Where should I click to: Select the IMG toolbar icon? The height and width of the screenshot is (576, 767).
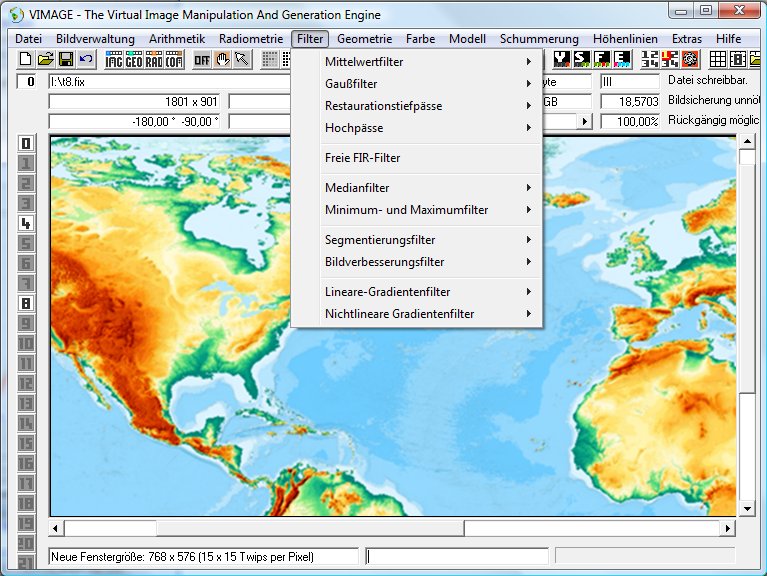114,60
